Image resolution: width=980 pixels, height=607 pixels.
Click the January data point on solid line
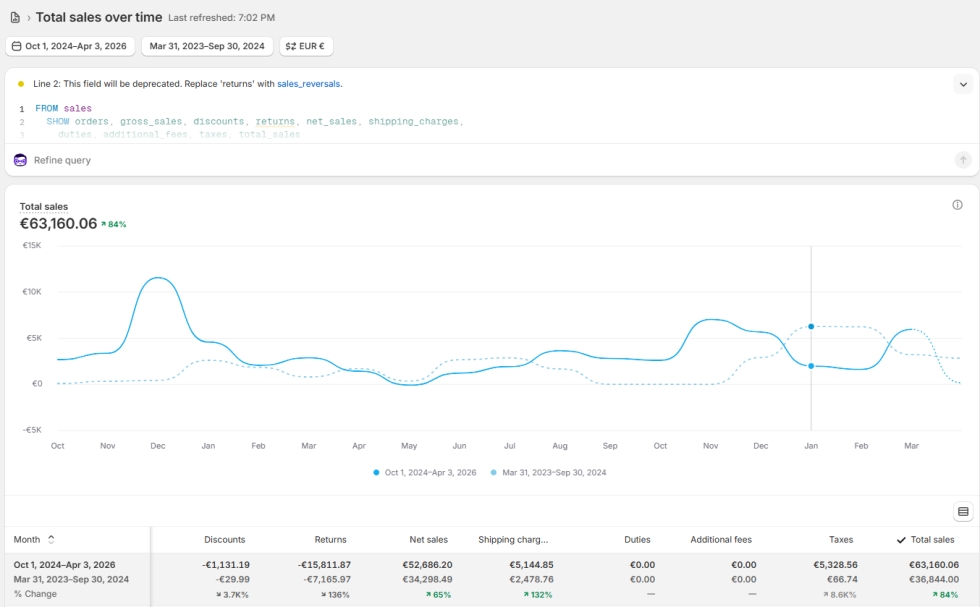[x=811, y=366]
